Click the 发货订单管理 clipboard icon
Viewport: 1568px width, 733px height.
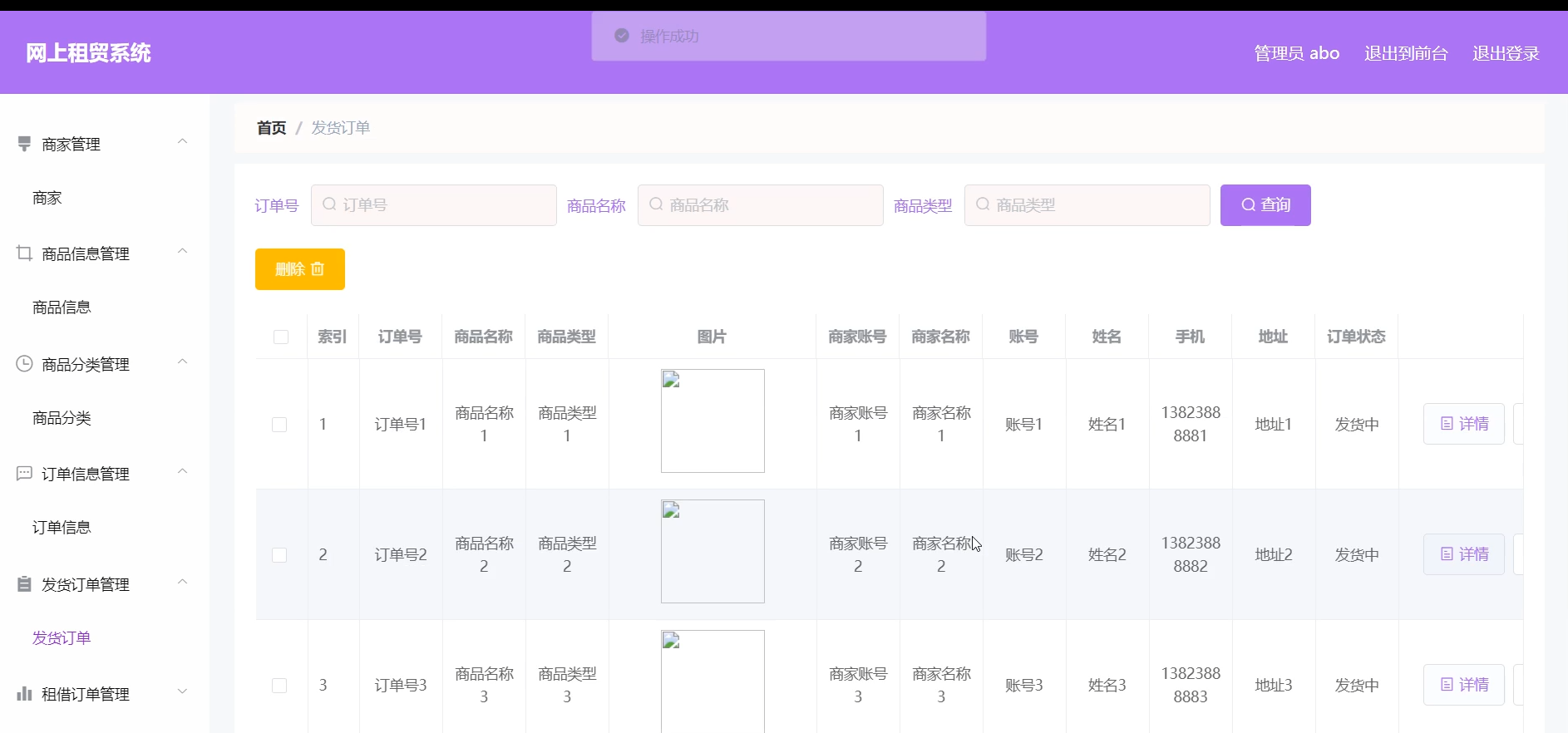tap(24, 583)
